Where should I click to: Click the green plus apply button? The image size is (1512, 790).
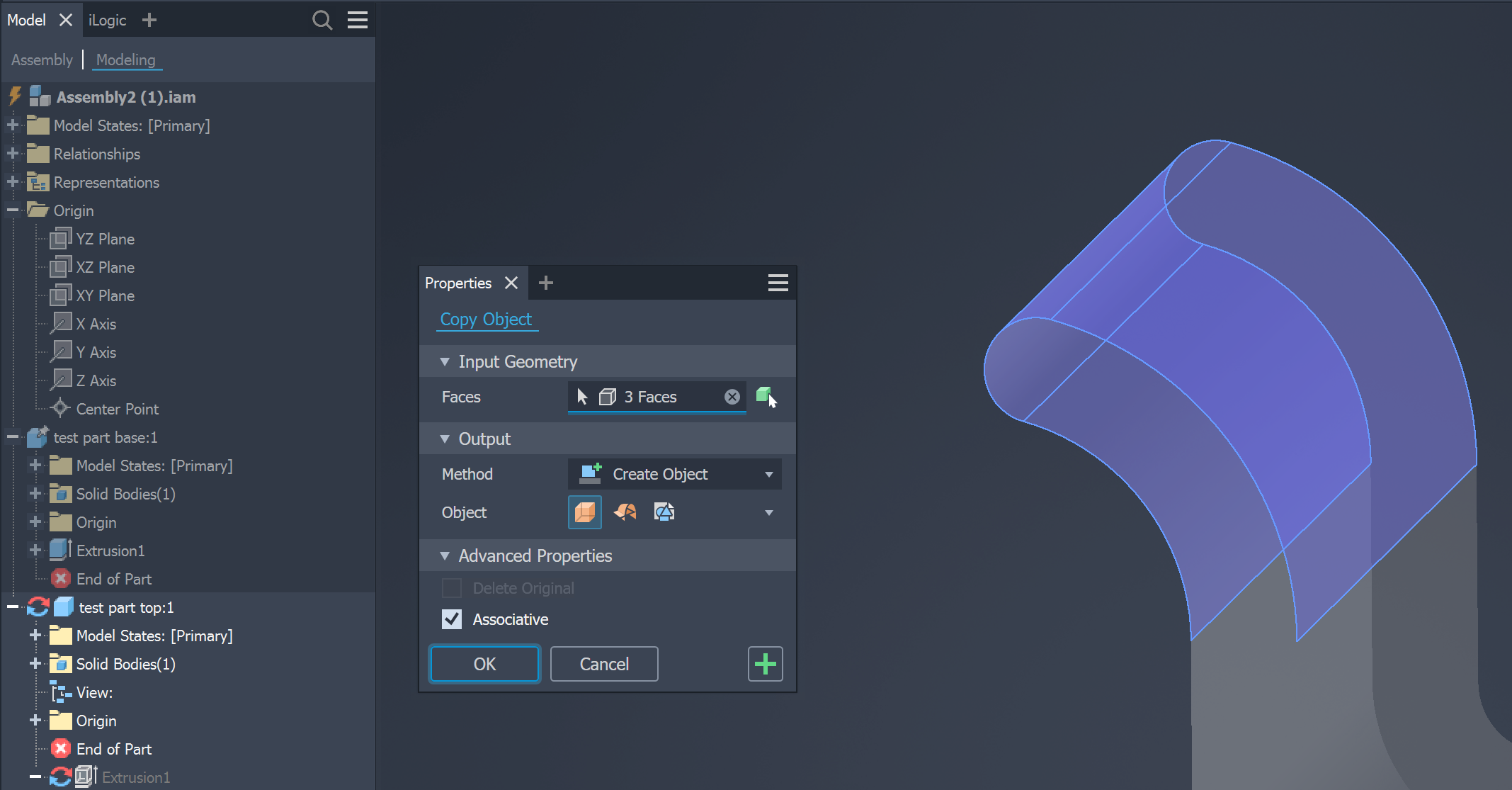click(766, 664)
